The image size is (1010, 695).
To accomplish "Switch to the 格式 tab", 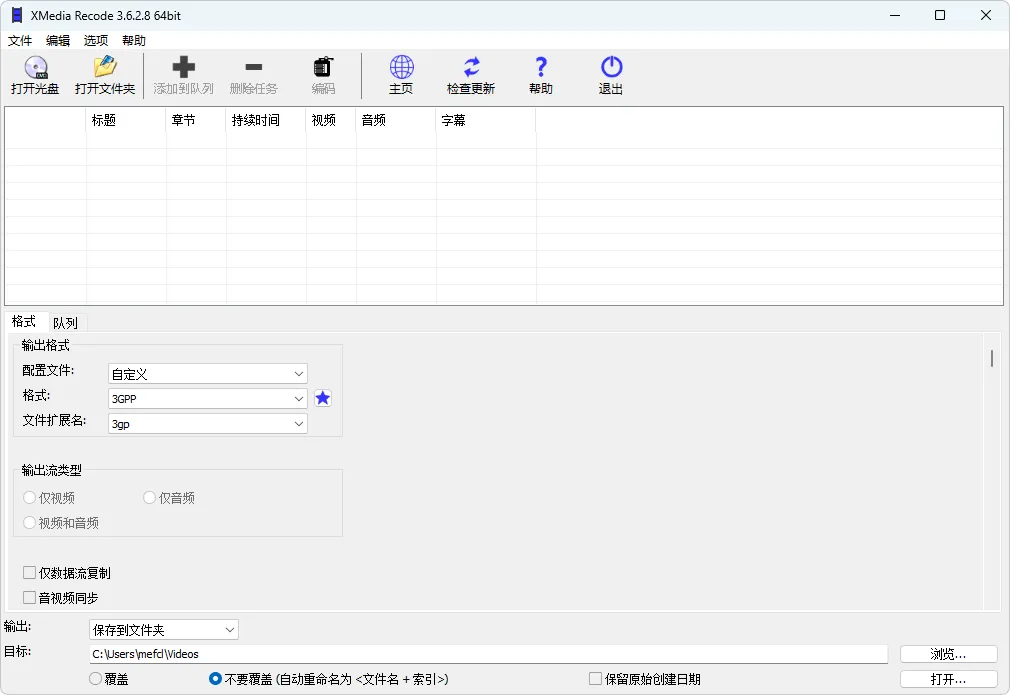I will tap(24, 321).
